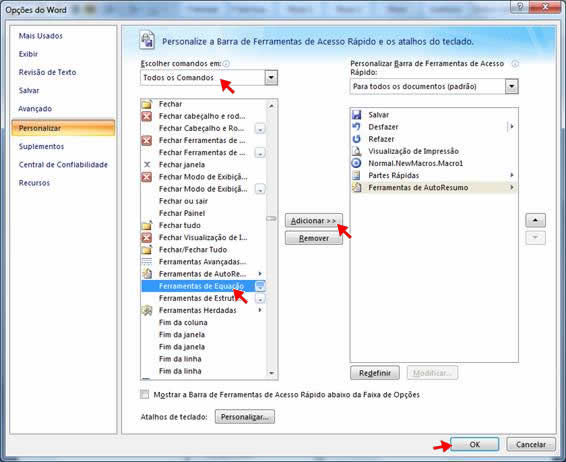Click the X icon beside Fechar janela

(147, 165)
